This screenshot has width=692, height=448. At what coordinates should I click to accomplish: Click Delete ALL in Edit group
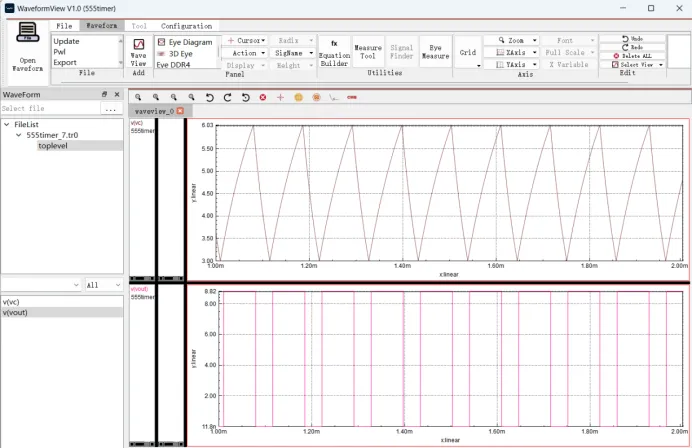[632, 56]
